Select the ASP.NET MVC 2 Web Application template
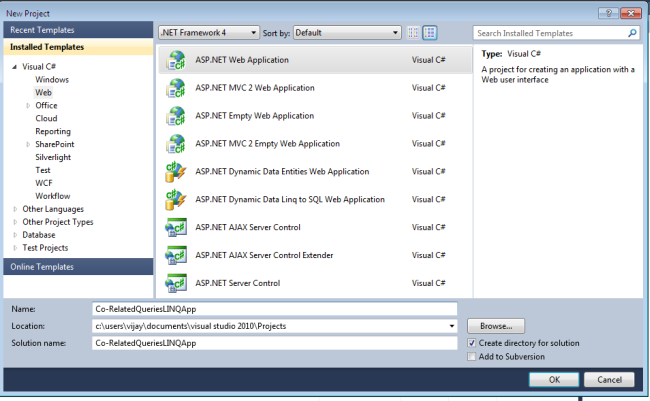This screenshot has width=650, height=401. 315,88
